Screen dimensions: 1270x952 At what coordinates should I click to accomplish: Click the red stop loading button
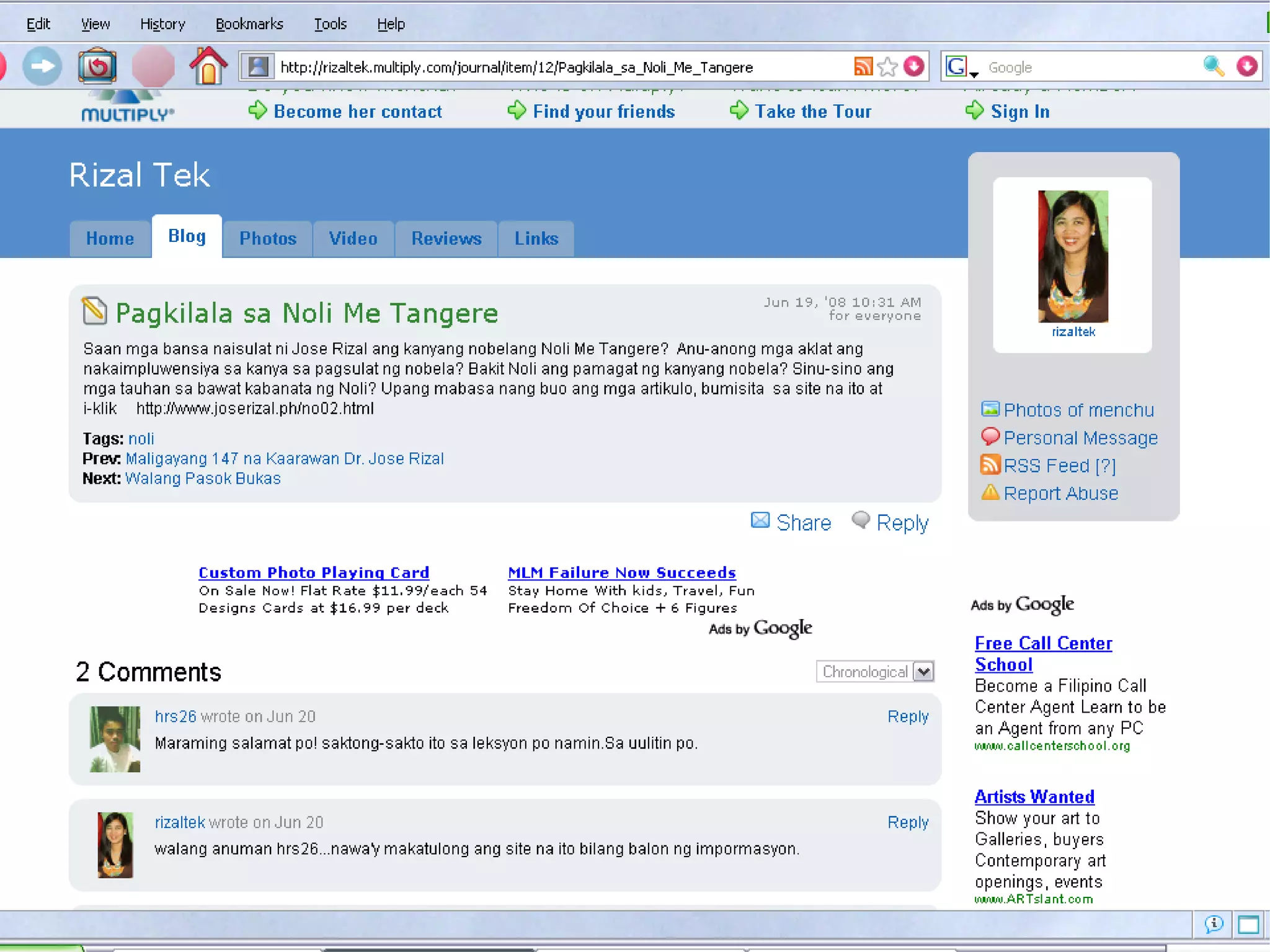coord(153,66)
